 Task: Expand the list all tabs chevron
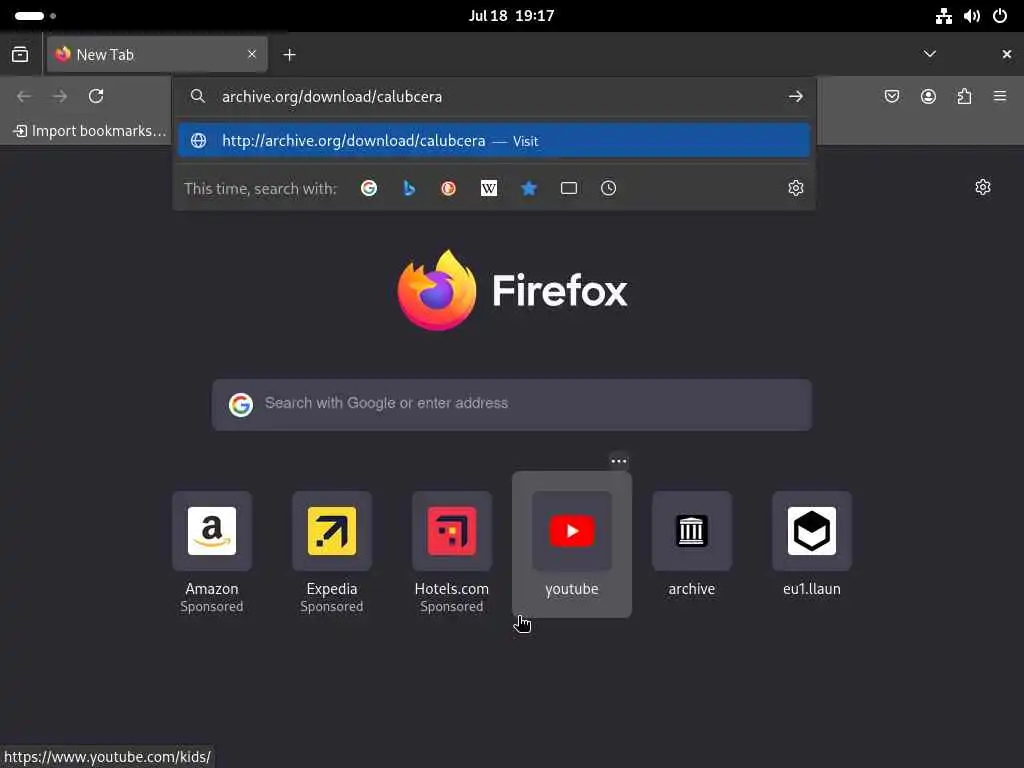(x=929, y=54)
